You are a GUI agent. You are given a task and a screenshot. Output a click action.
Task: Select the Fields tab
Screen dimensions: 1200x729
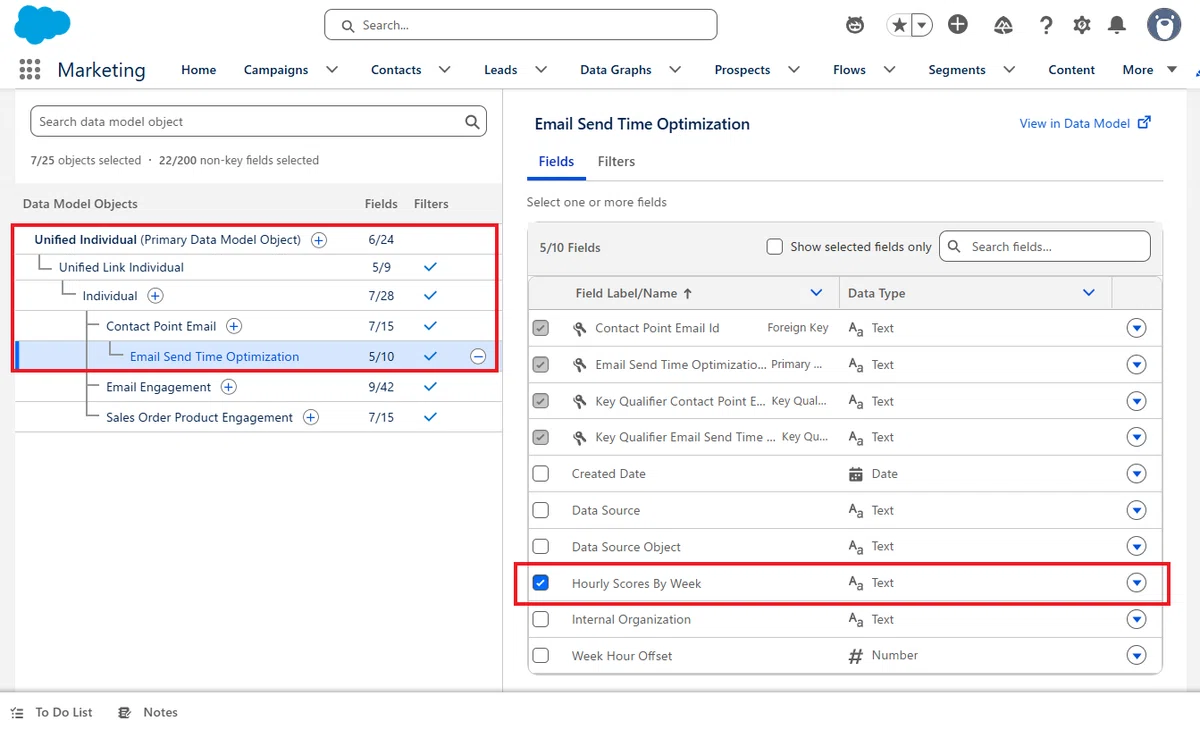tap(556, 161)
